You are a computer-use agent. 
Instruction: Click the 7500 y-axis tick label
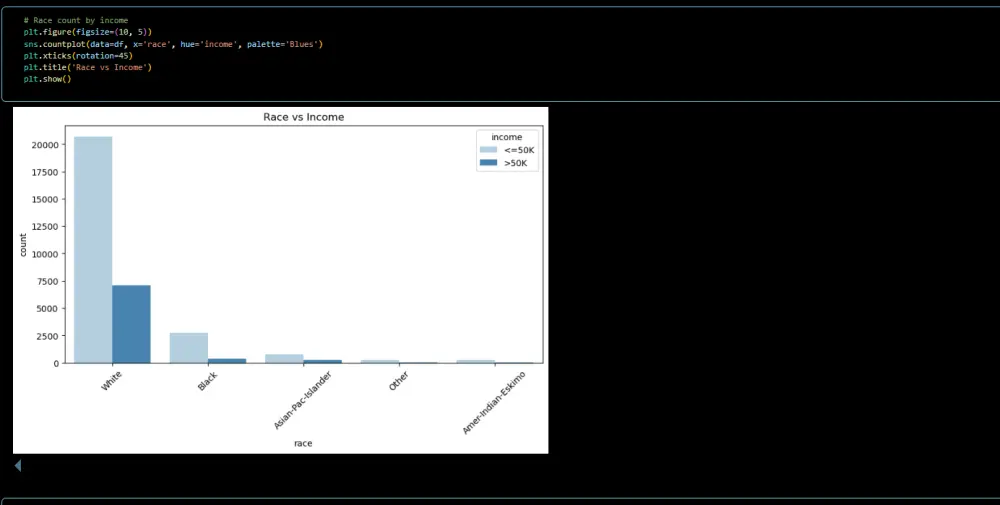(47, 281)
